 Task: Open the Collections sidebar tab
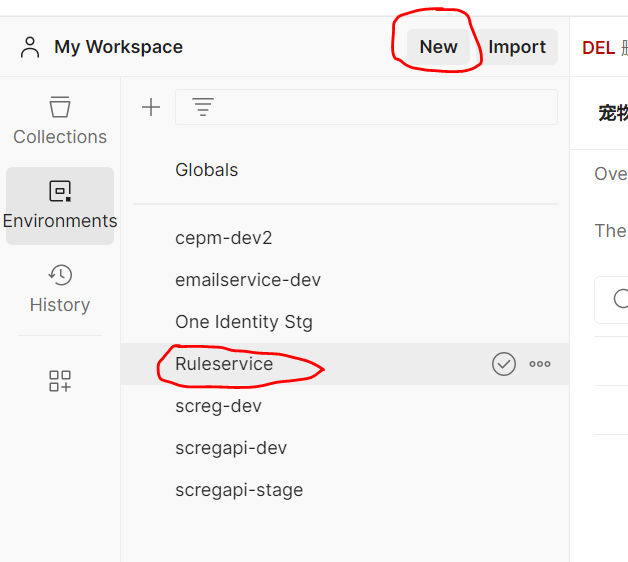coord(60,121)
